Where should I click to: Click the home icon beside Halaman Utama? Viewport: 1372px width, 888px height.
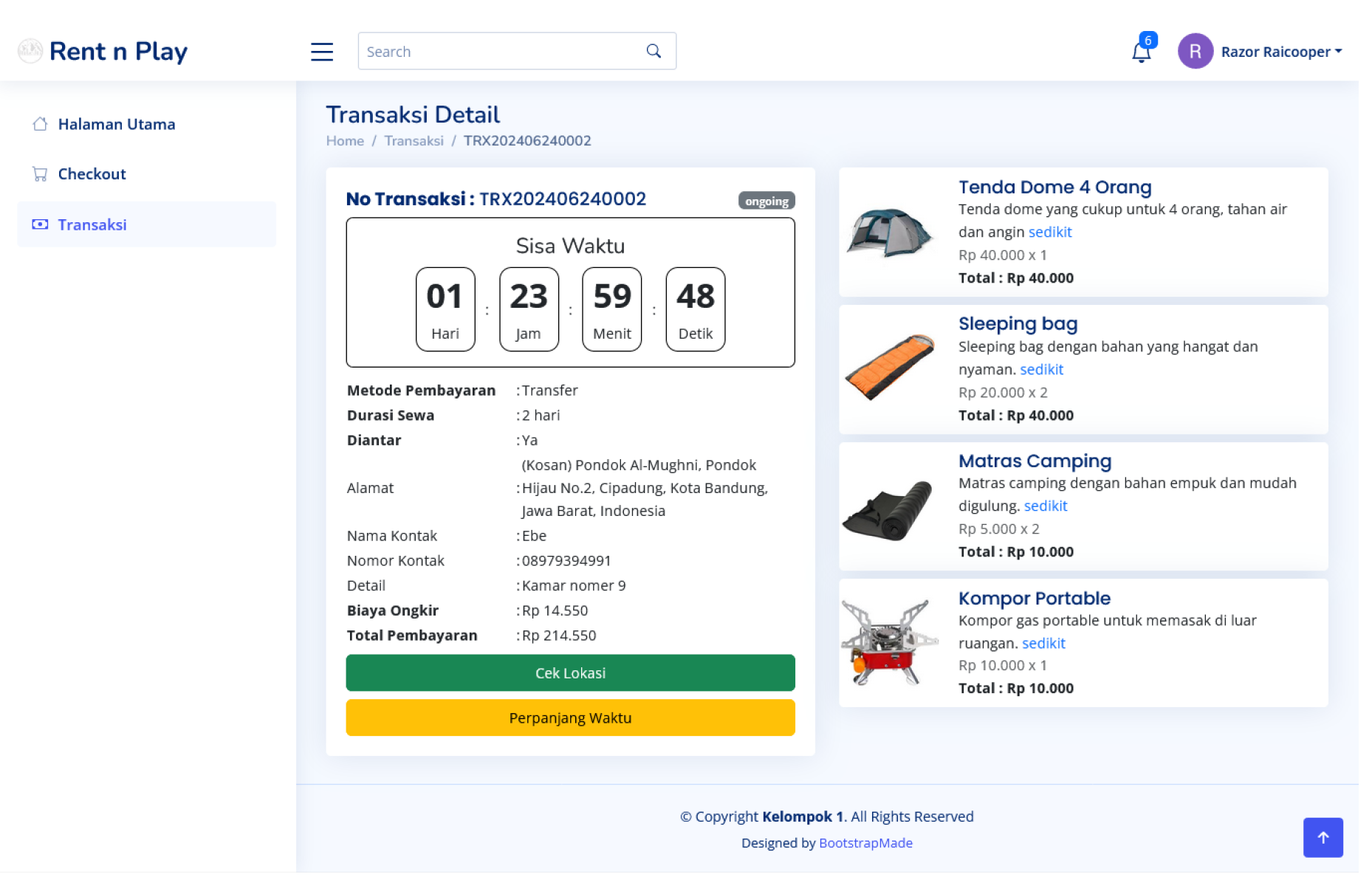(x=40, y=124)
